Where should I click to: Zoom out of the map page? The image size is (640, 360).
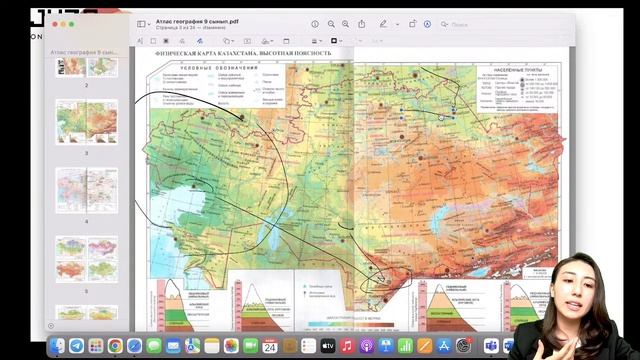[x=331, y=24]
